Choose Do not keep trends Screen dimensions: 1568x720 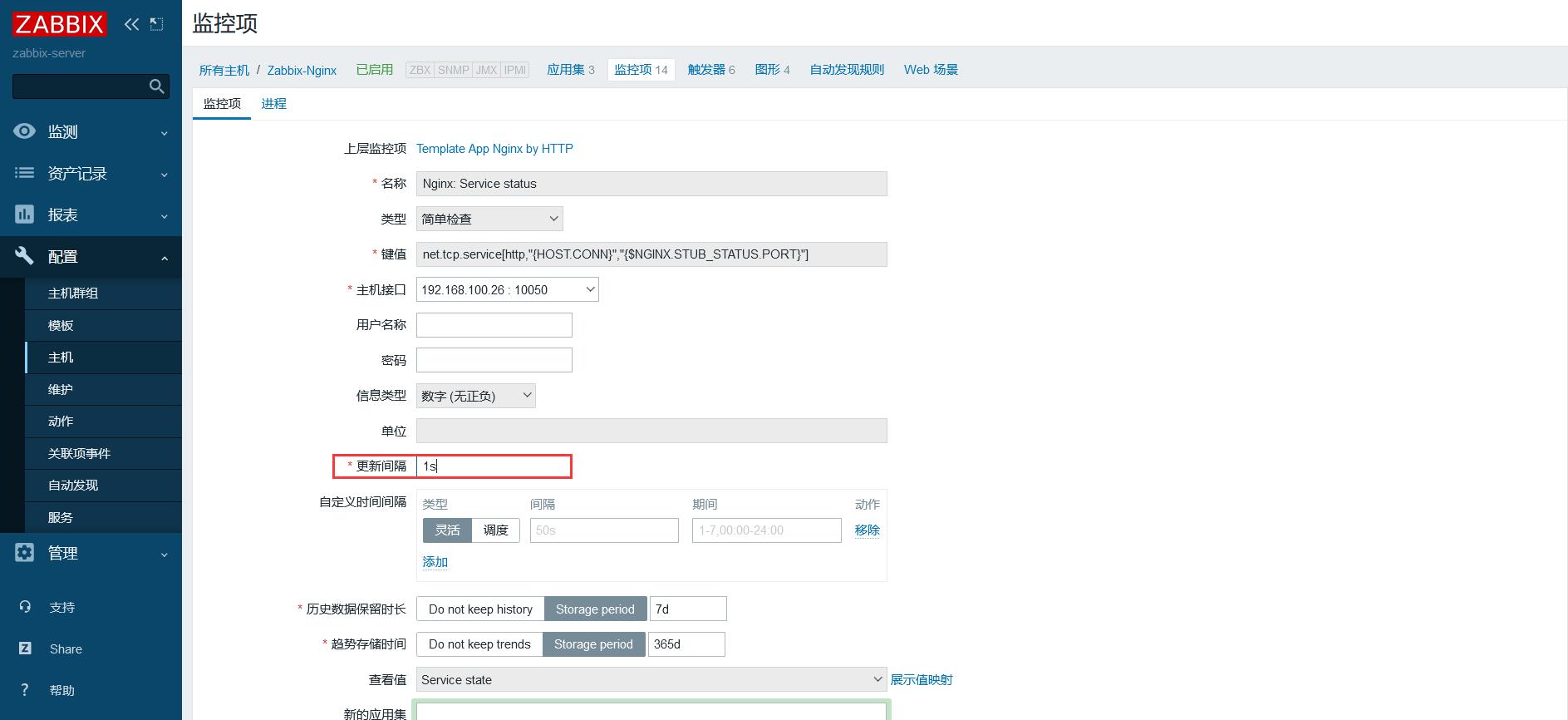[479, 644]
